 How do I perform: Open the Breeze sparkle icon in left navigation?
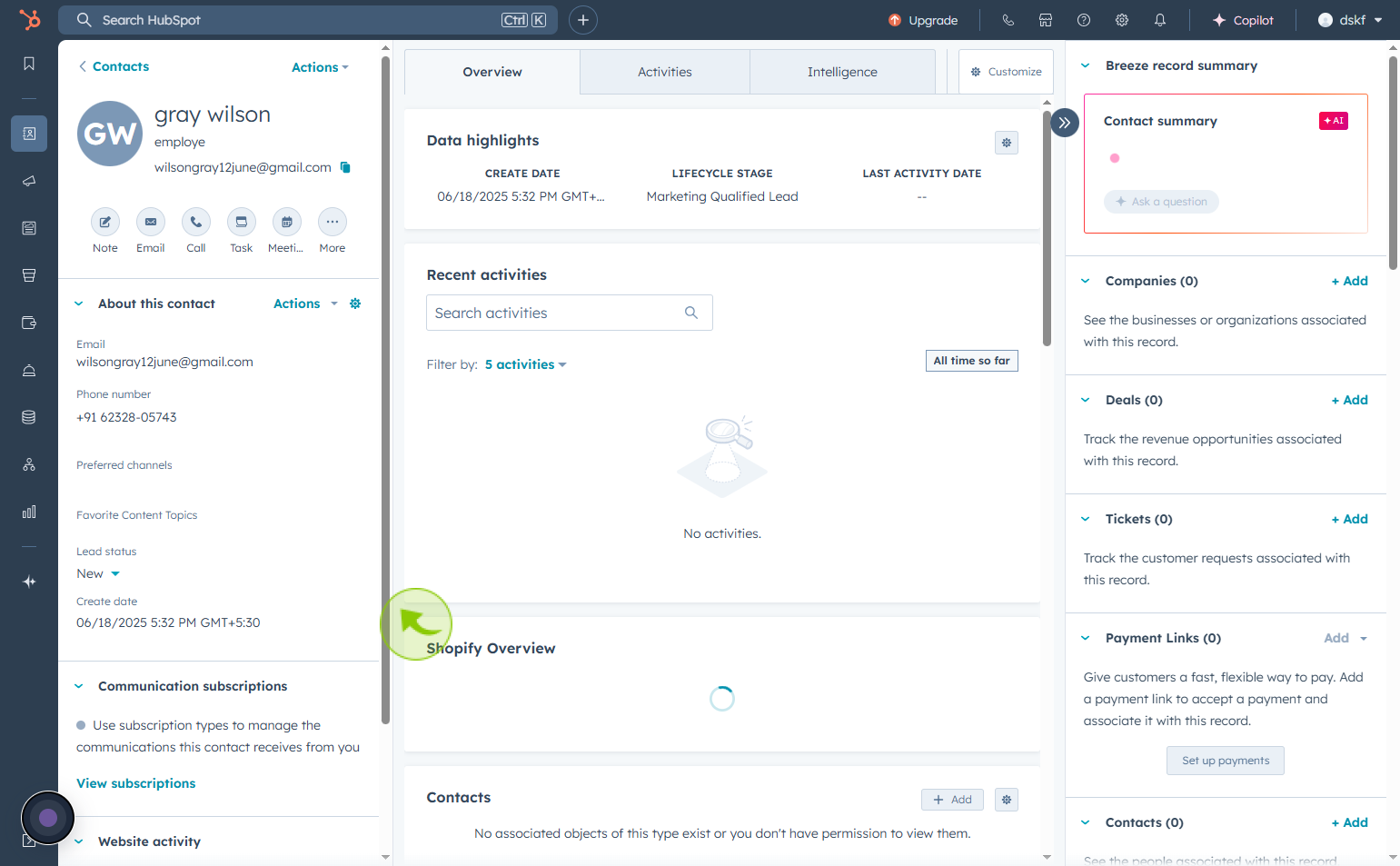pos(29,582)
